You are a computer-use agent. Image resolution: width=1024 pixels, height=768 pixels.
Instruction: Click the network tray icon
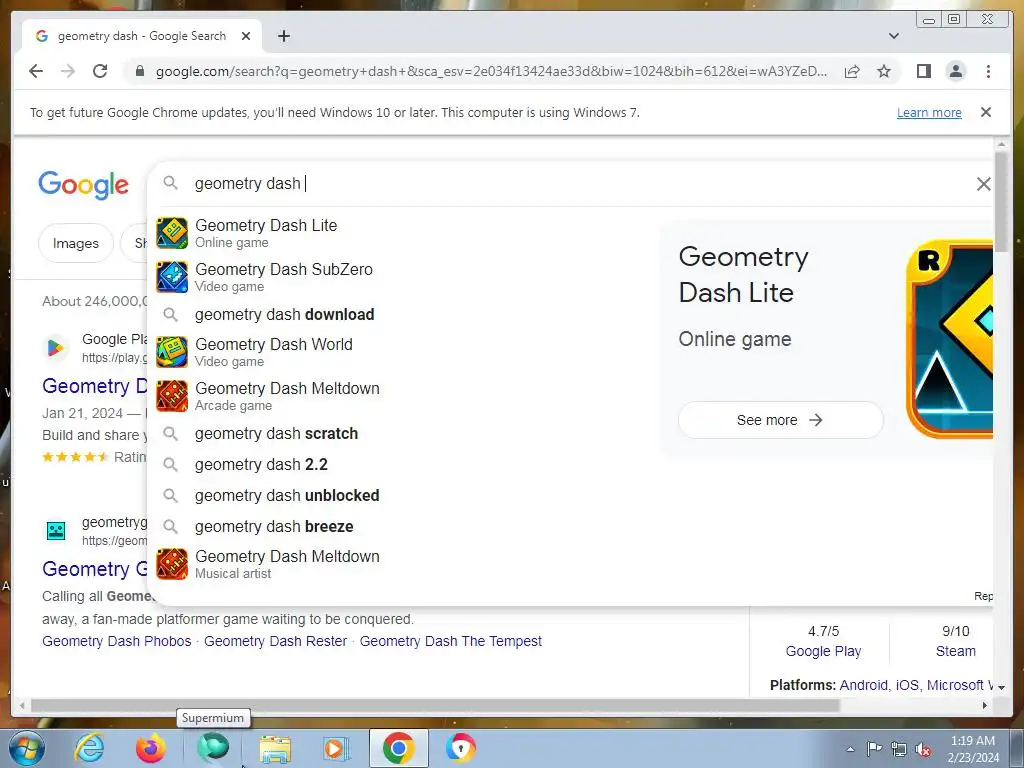click(899, 749)
